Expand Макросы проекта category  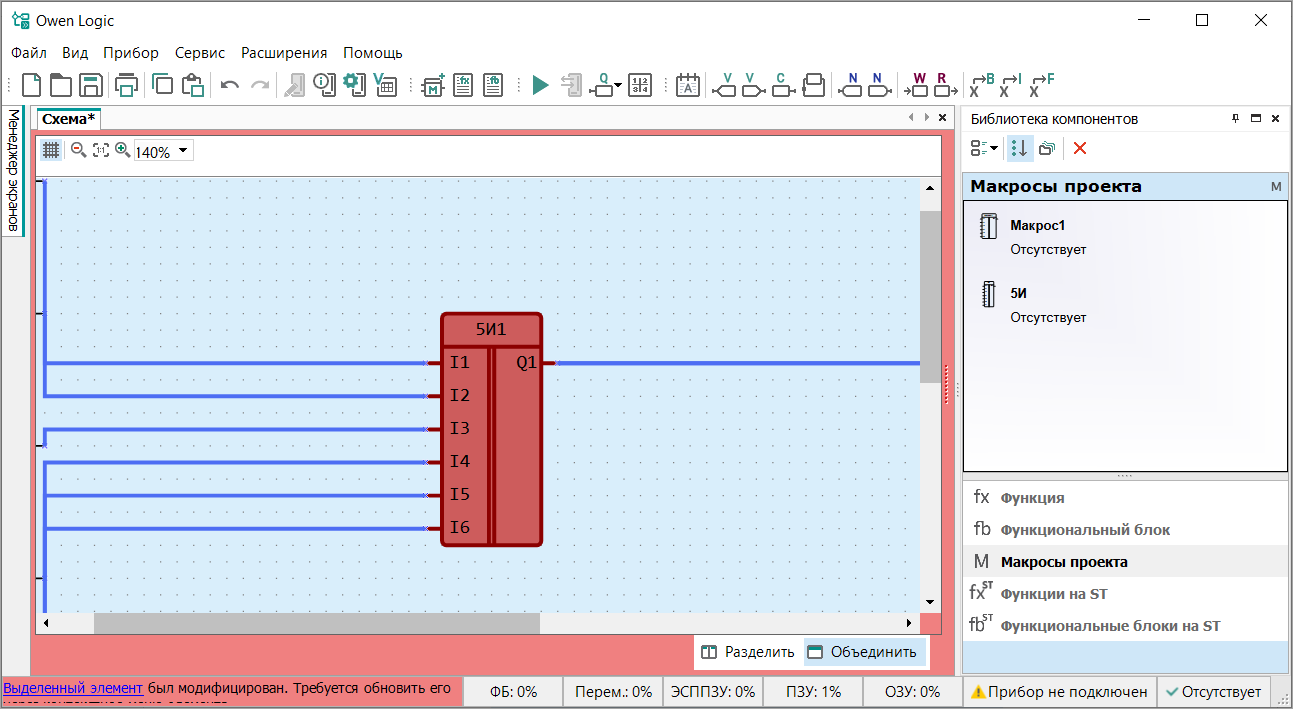tap(1125, 561)
